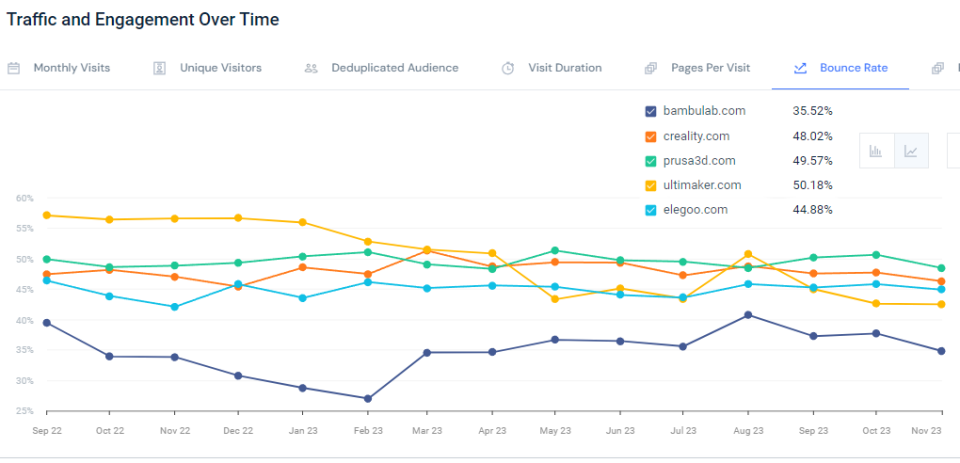
Task: Hide the prusa3d.com line via checkbox
Action: pyautogui.click(x=652, y=161)
